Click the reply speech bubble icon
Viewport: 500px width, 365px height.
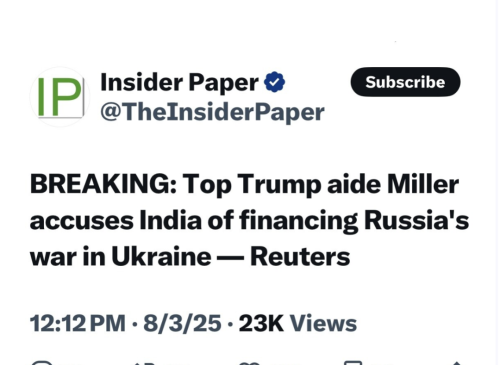42,363
